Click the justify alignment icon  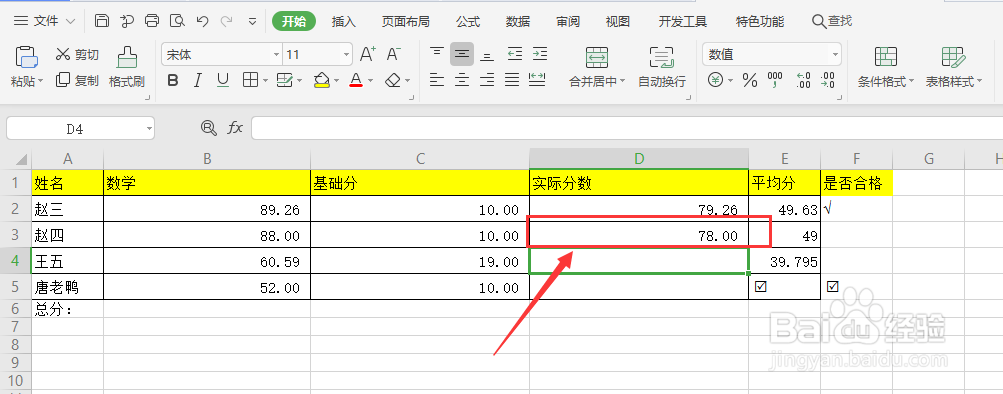point(512,80)
